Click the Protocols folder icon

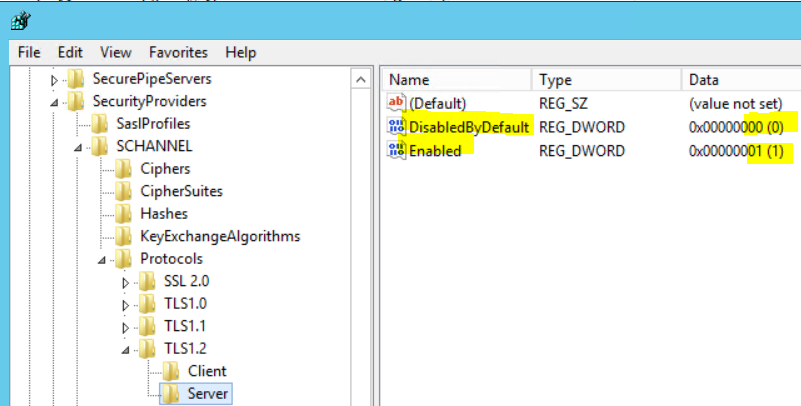pos(124,258)
